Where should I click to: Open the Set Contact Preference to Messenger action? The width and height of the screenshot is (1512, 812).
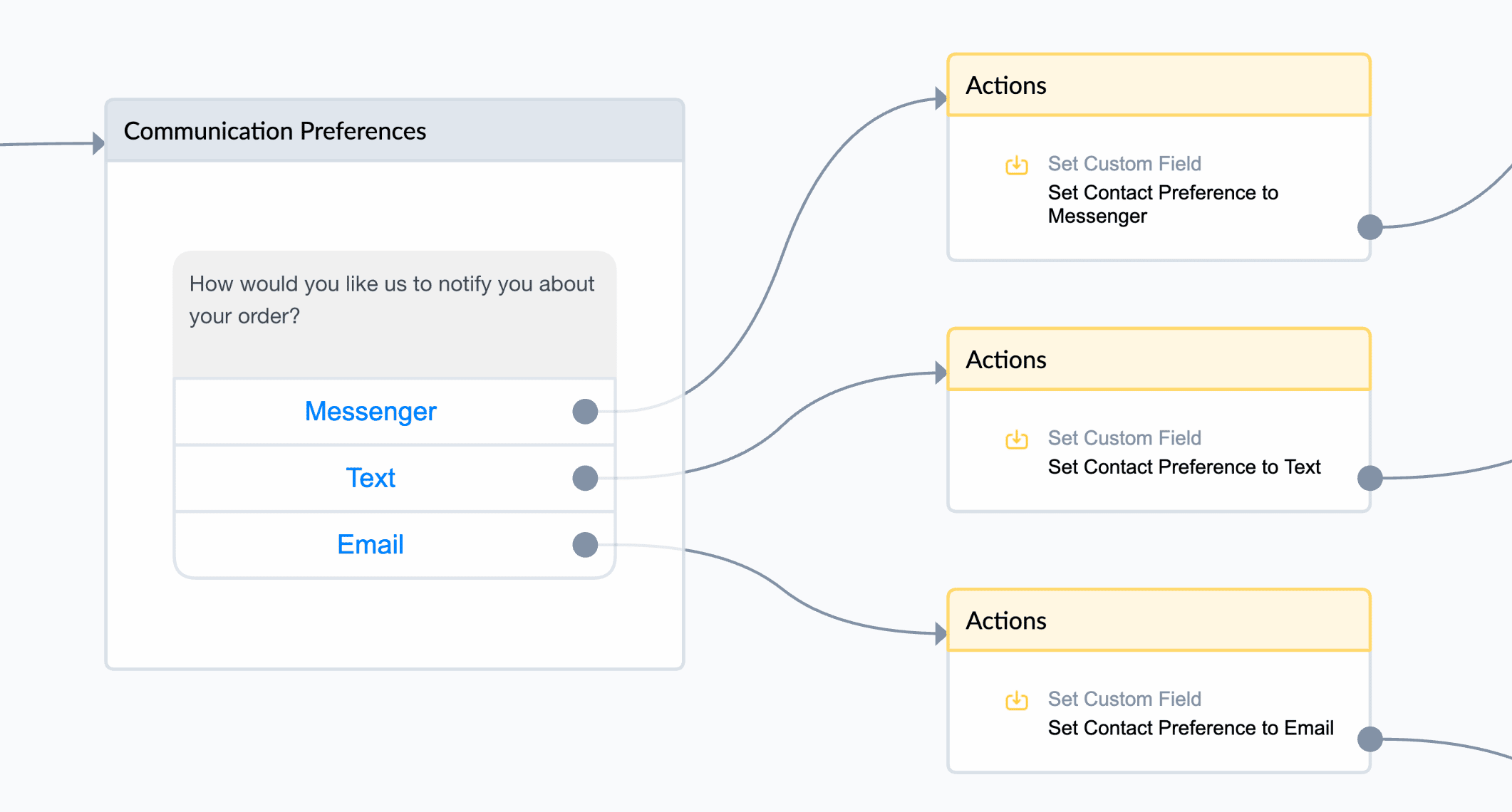click(x=1163, y=204)
